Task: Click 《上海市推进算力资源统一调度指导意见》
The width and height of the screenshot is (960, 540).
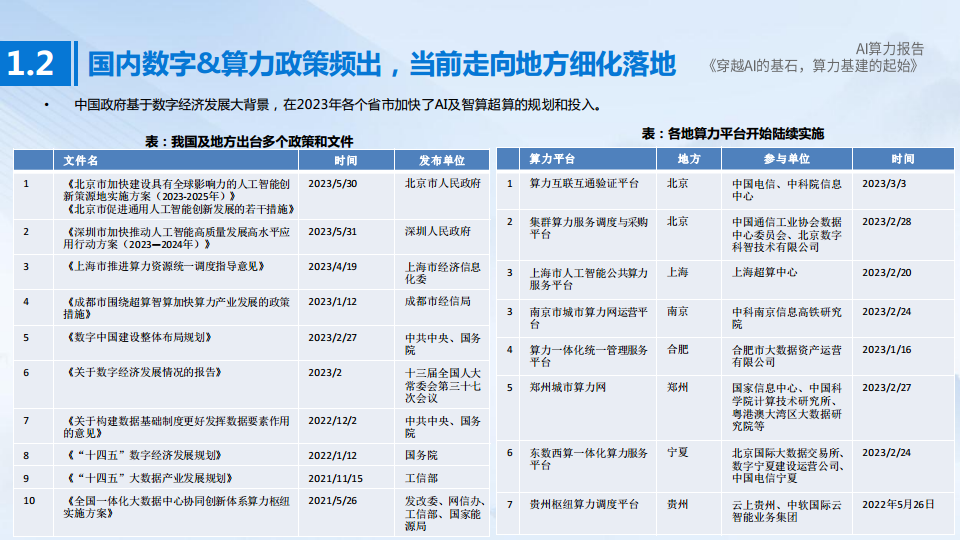Action: click(165, 266)
